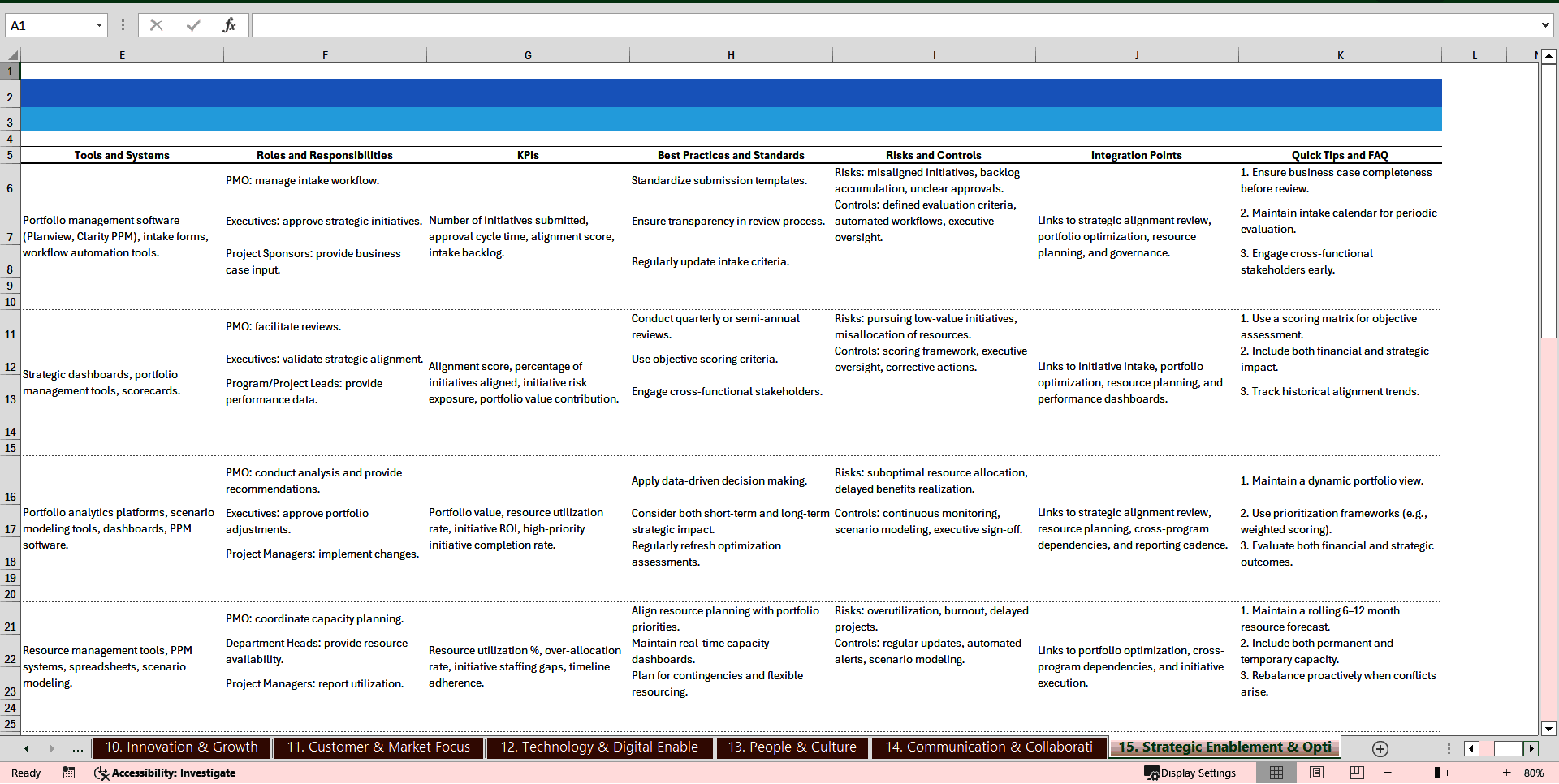Image resolution: width=1559 pixels, height=784 pixels.
Task: Click the macro recording icon in the status bar
Action: point(68,773)
